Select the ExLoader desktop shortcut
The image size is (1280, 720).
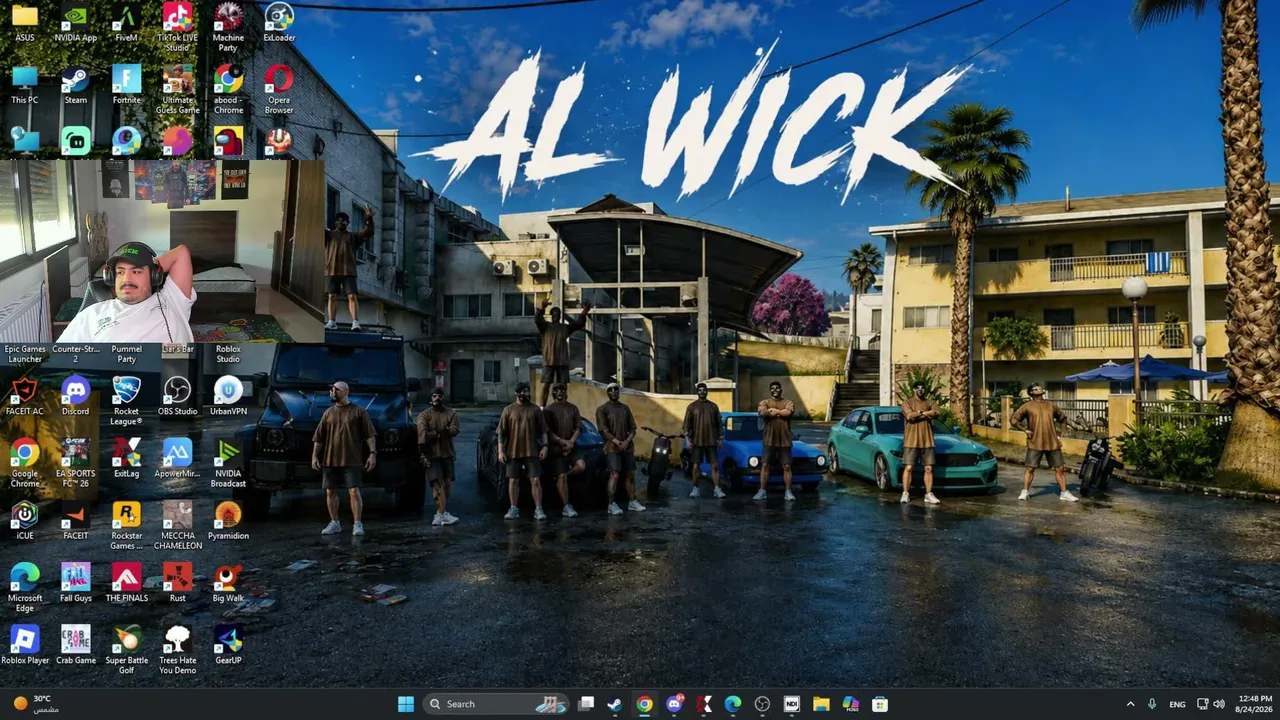pyautogui.click(x=279, y=23)
